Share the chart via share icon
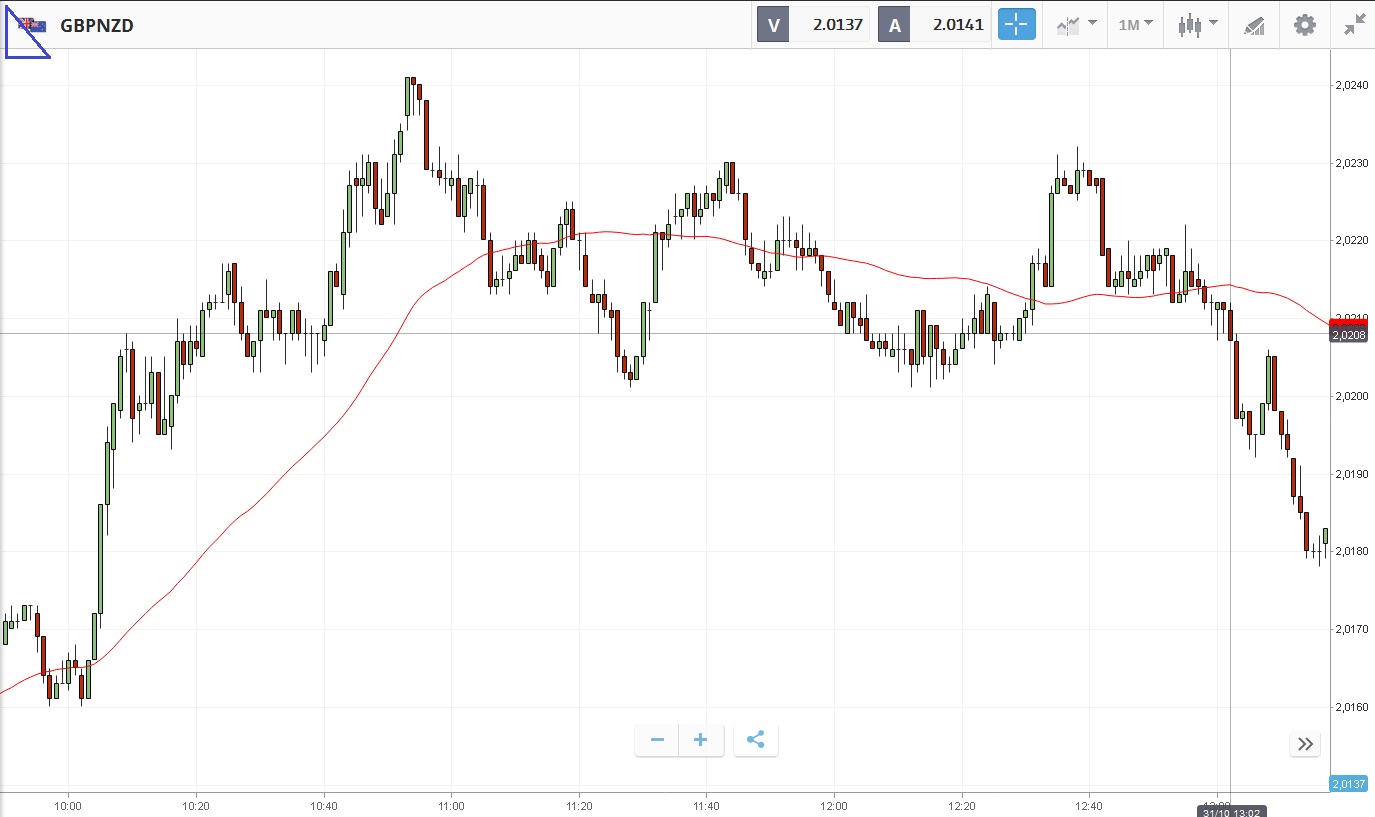1375x817 pixels. (756, 740)
